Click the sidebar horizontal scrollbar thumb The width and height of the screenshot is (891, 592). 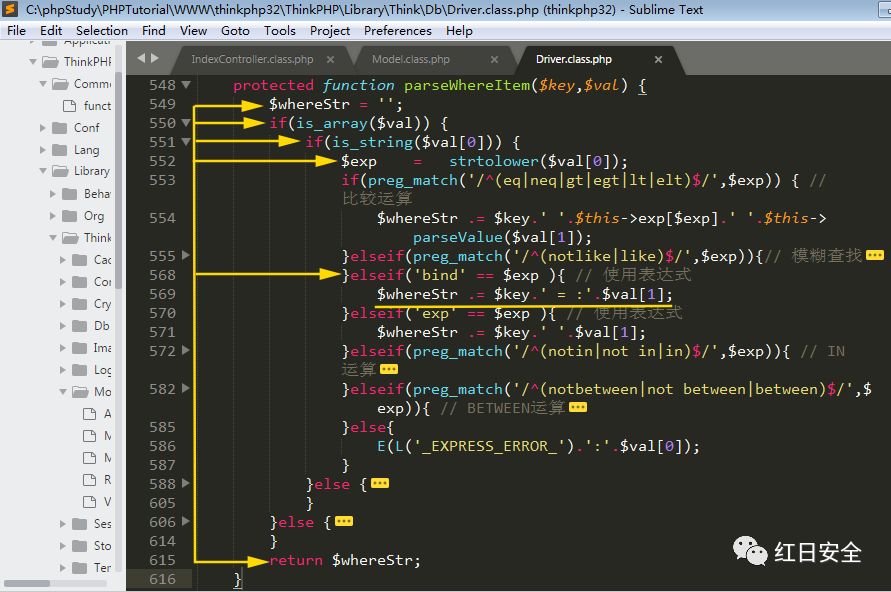tap(27, 583)
